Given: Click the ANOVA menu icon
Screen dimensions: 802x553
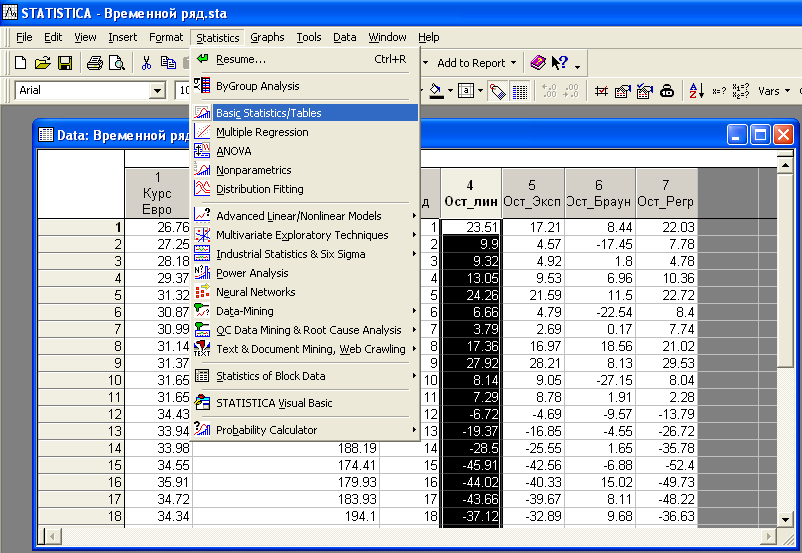Looking at the screenshot, I should pyautogui.click(x=202, y=150).
